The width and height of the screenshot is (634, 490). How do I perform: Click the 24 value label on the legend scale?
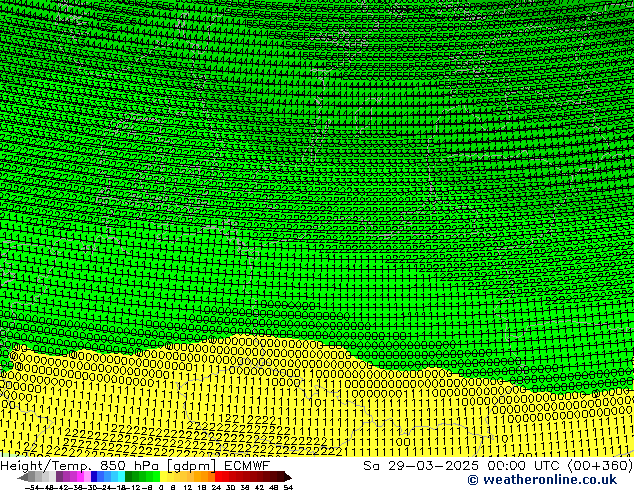pos(216,487)
